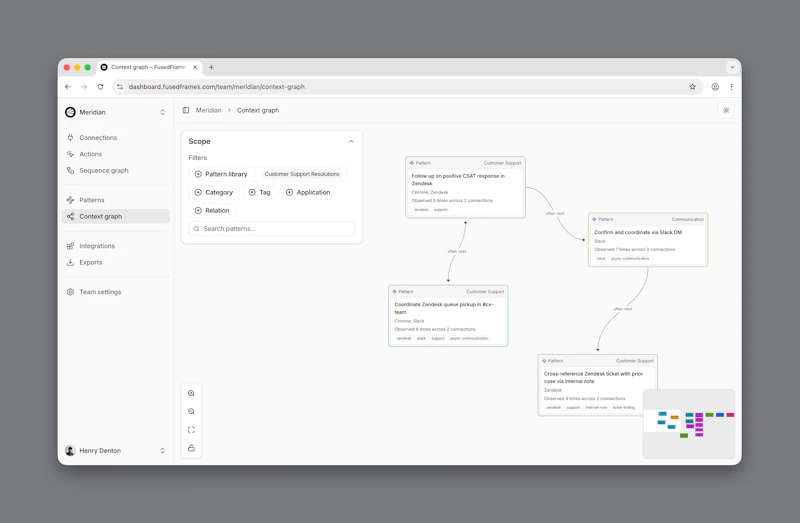Select 'Confirm and coordinate via Slack DM' node

648,240
